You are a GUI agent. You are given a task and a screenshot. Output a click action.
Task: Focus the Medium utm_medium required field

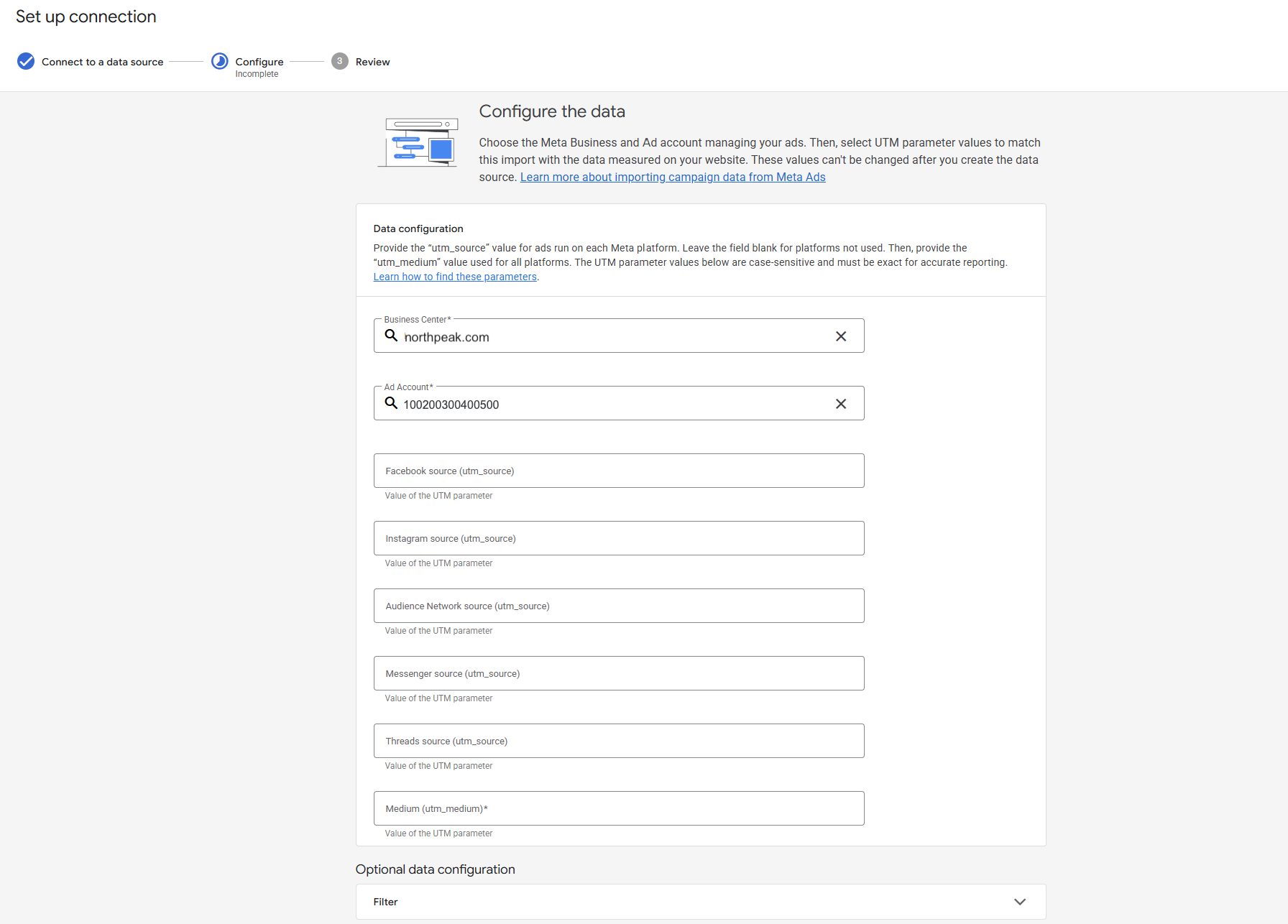coord(619,808)
